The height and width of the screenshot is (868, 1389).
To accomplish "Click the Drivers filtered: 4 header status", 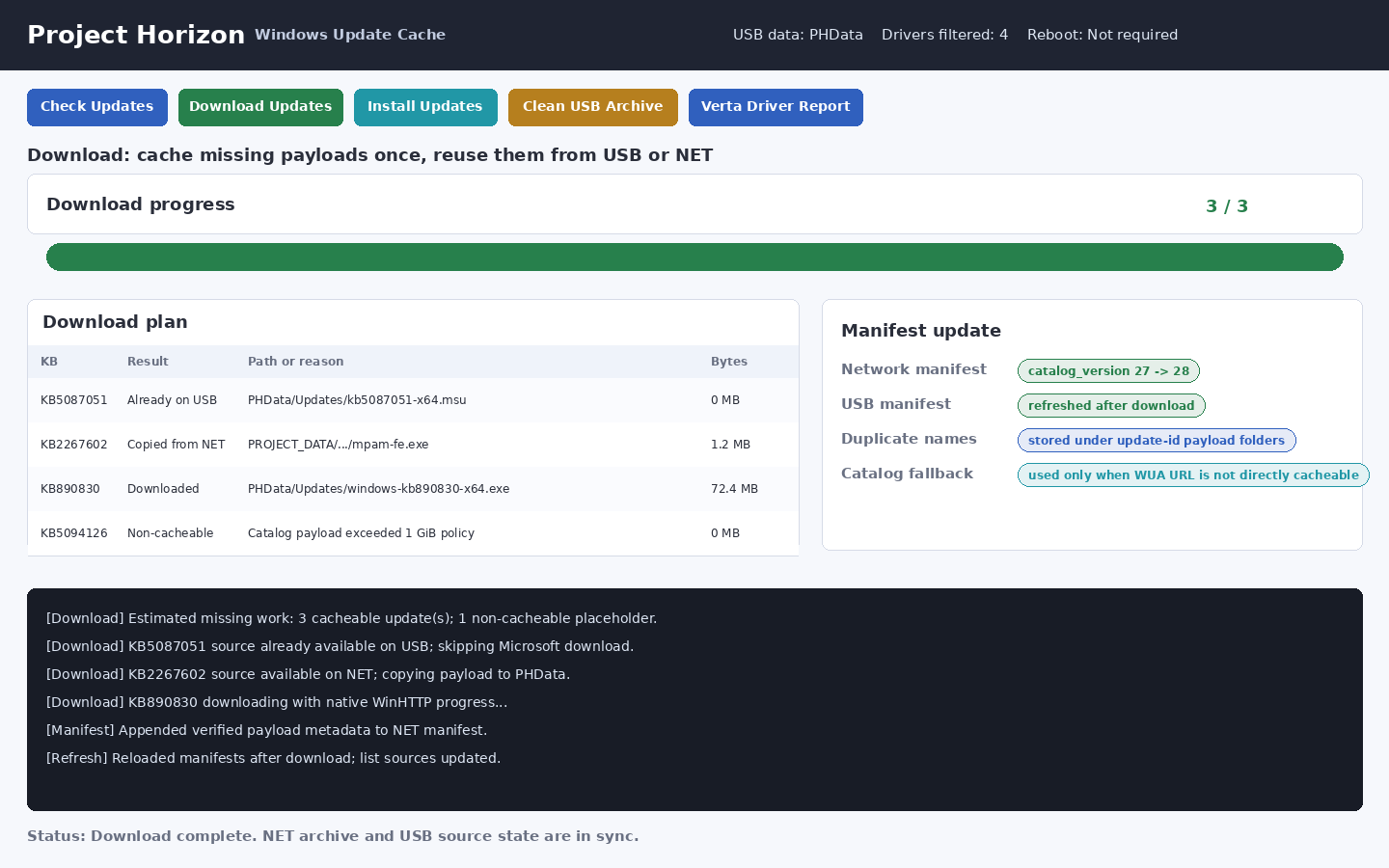I will pos(944,35).
